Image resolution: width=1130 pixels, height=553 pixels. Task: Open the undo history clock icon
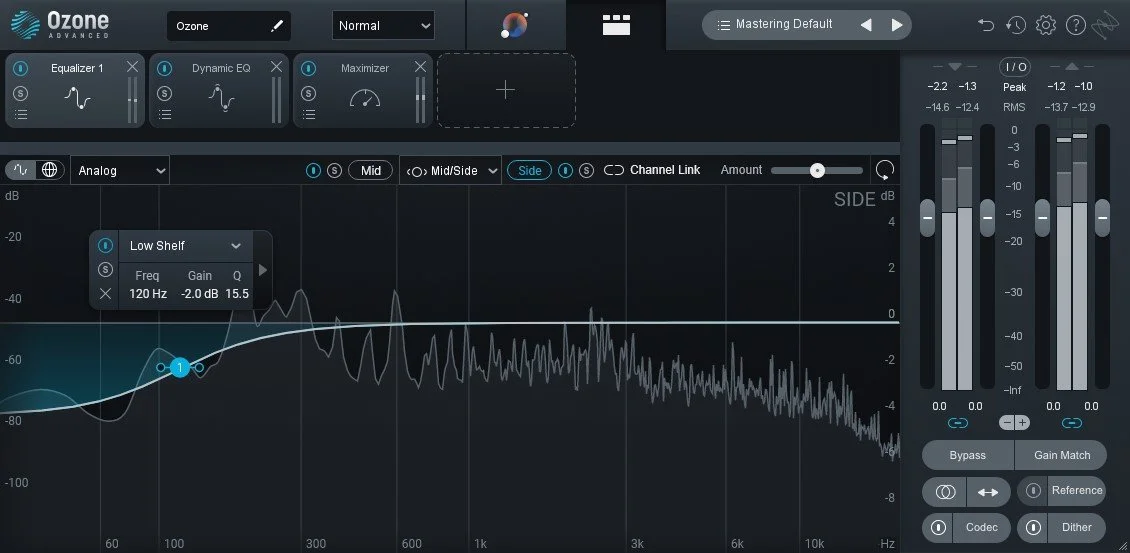[1015, 25]
